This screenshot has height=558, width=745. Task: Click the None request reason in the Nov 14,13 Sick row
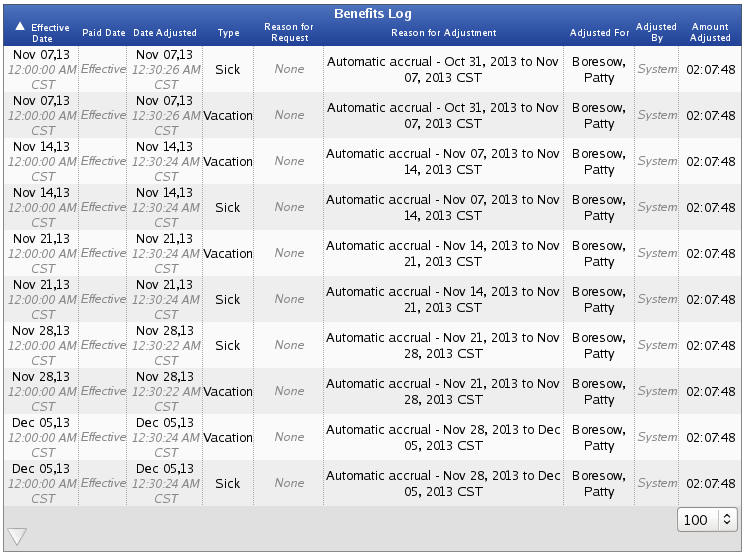tap(289, 207)
